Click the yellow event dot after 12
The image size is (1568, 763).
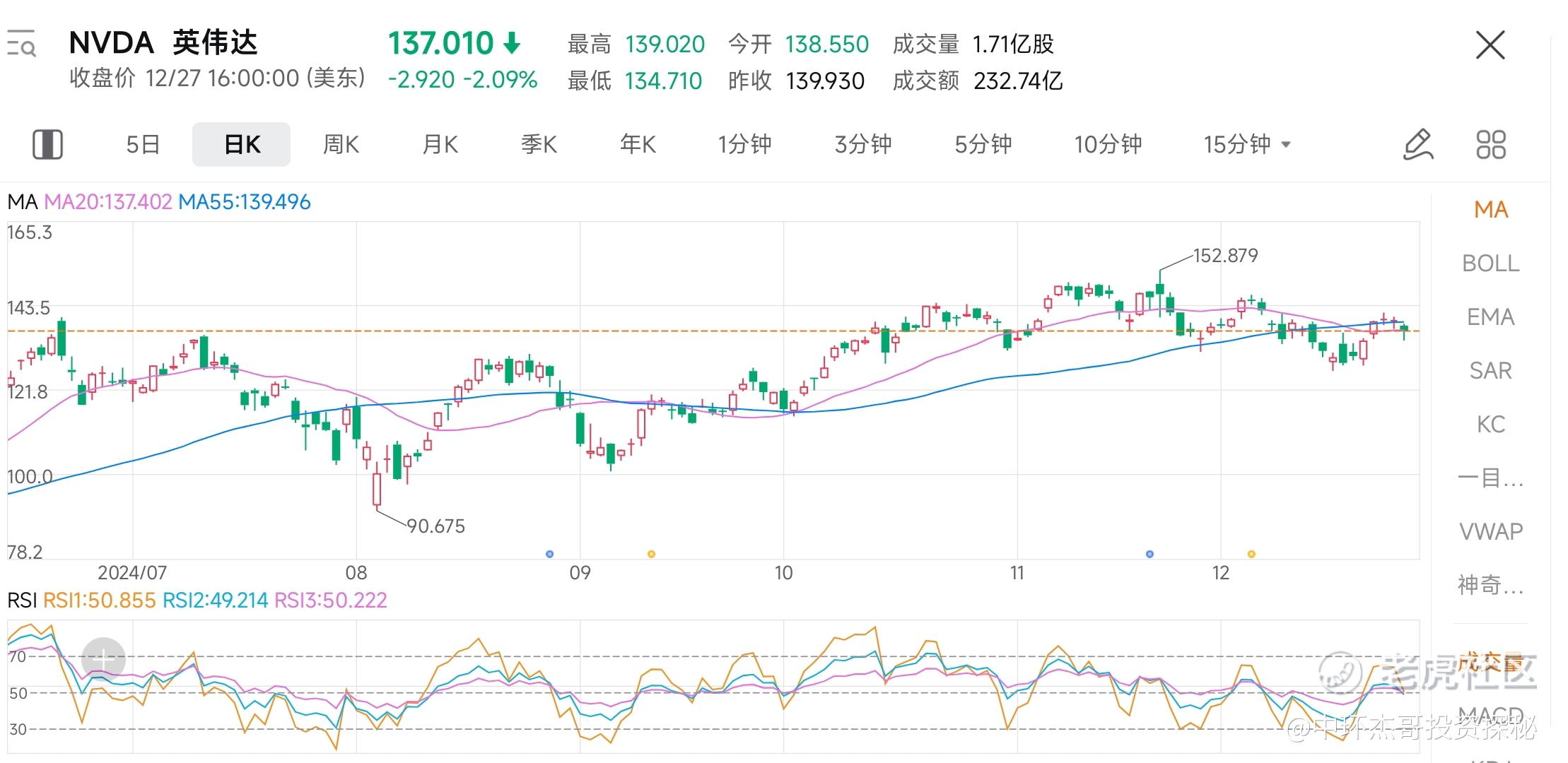coord(1252,554)
